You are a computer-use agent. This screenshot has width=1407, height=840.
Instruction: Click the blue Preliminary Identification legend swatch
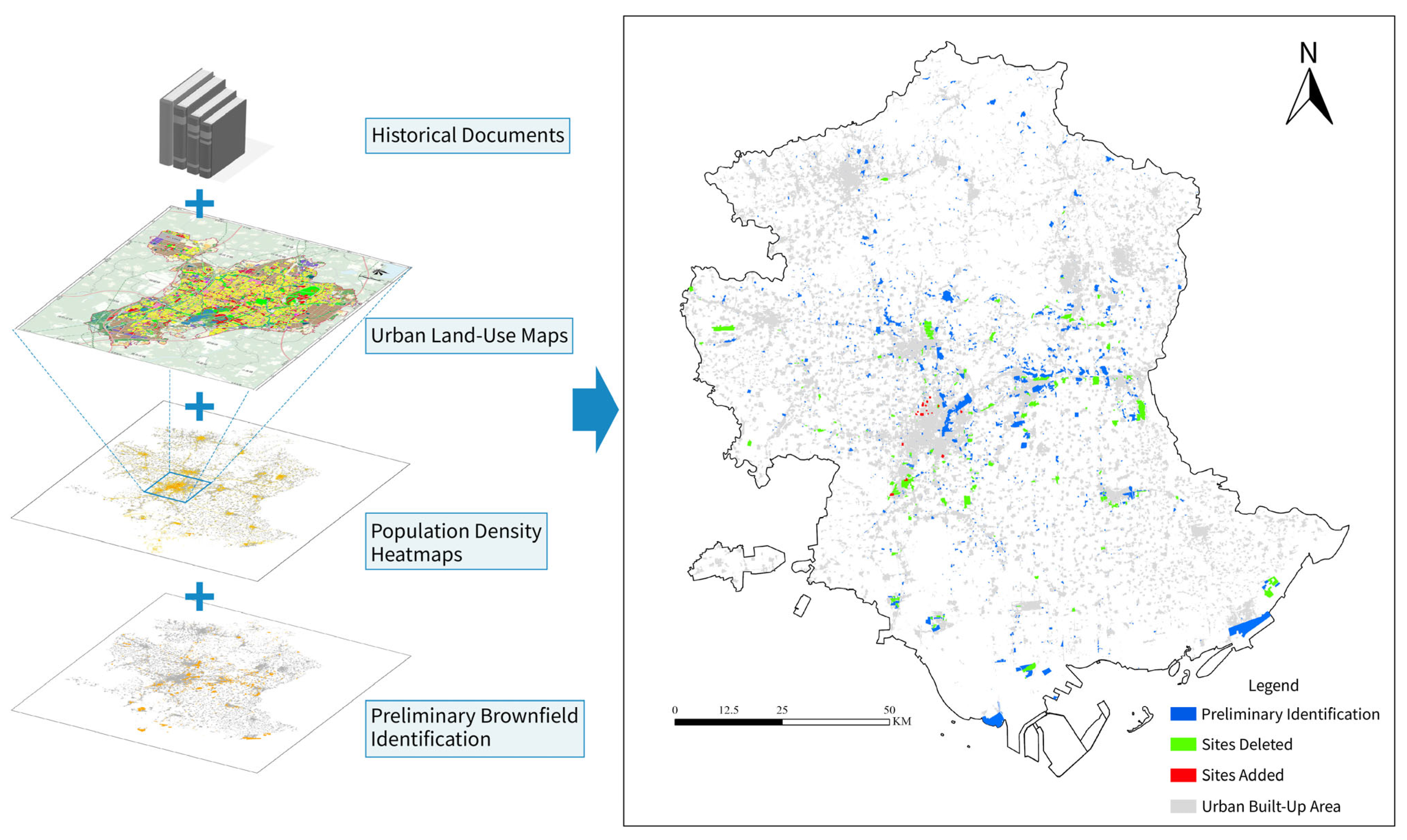click(1183, 714)
